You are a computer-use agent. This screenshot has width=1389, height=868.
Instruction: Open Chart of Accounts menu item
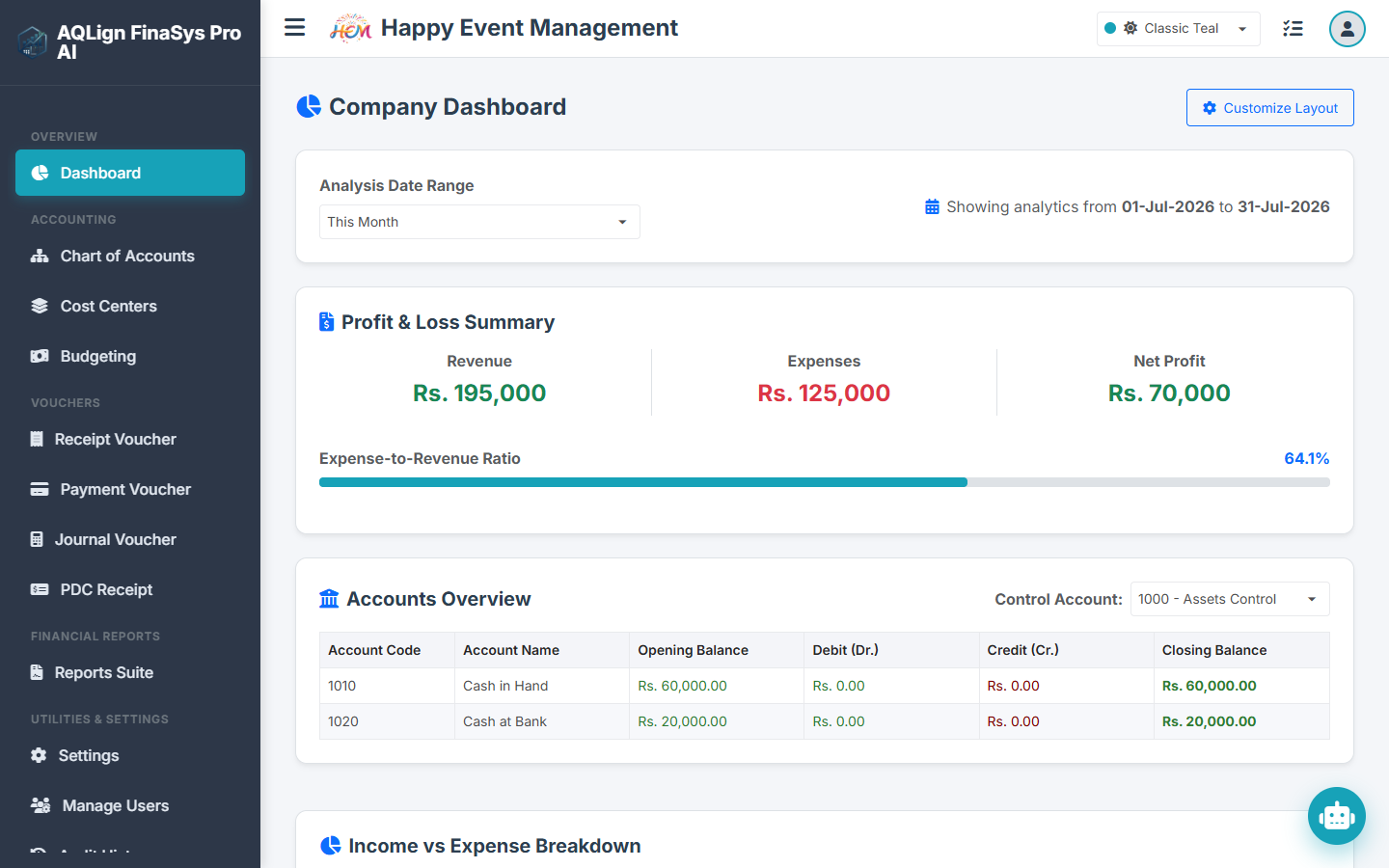click(x=130, y=256)
